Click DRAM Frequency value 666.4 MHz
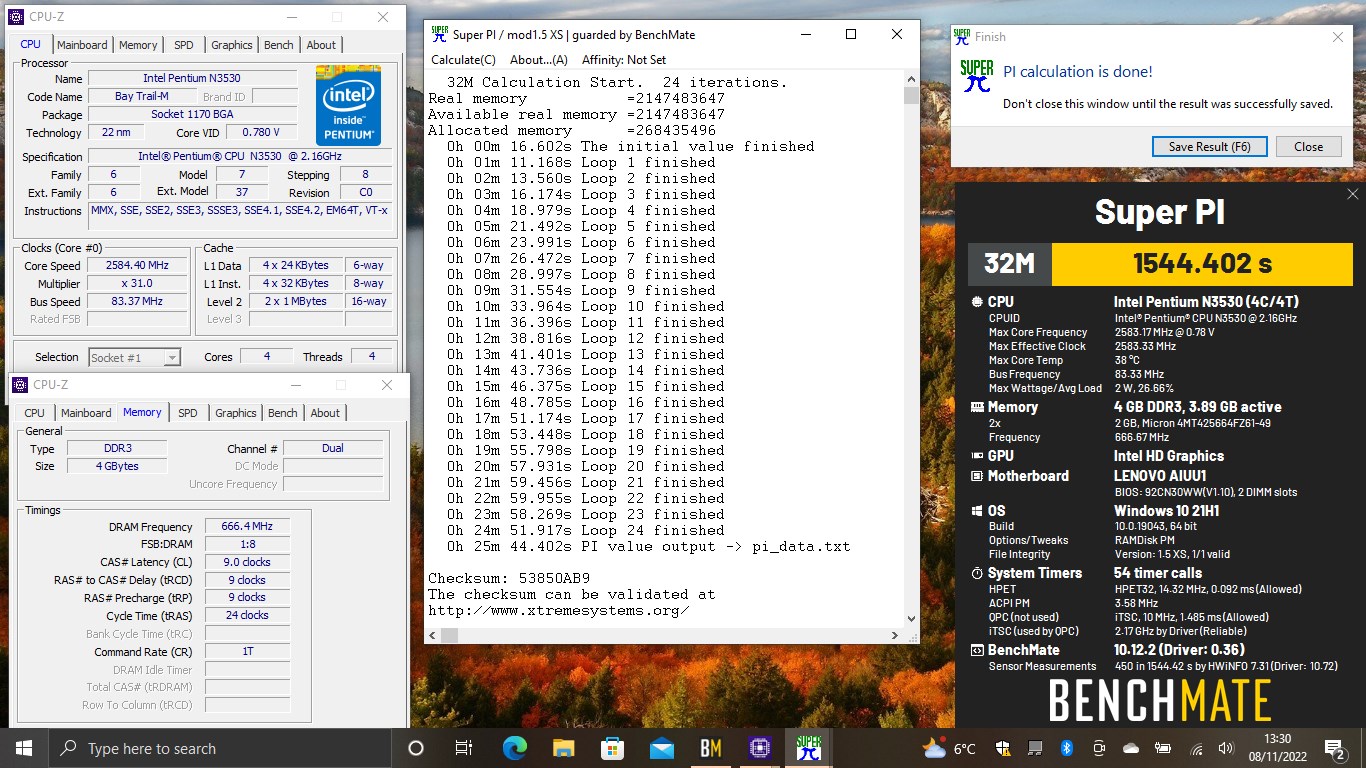The height and width of the screenshot is (768, 1366). pyautogui.click(x=247, y=527)
